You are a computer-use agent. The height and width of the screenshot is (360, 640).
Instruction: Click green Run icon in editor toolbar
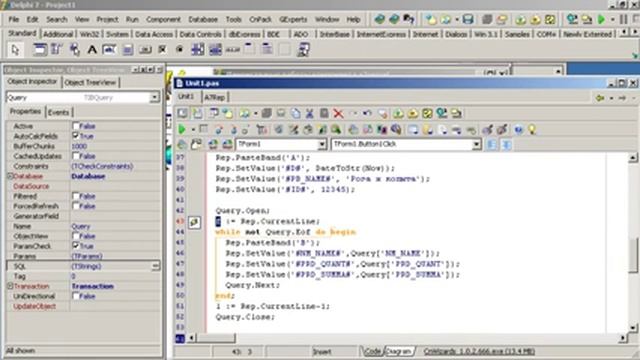[182, 130]
